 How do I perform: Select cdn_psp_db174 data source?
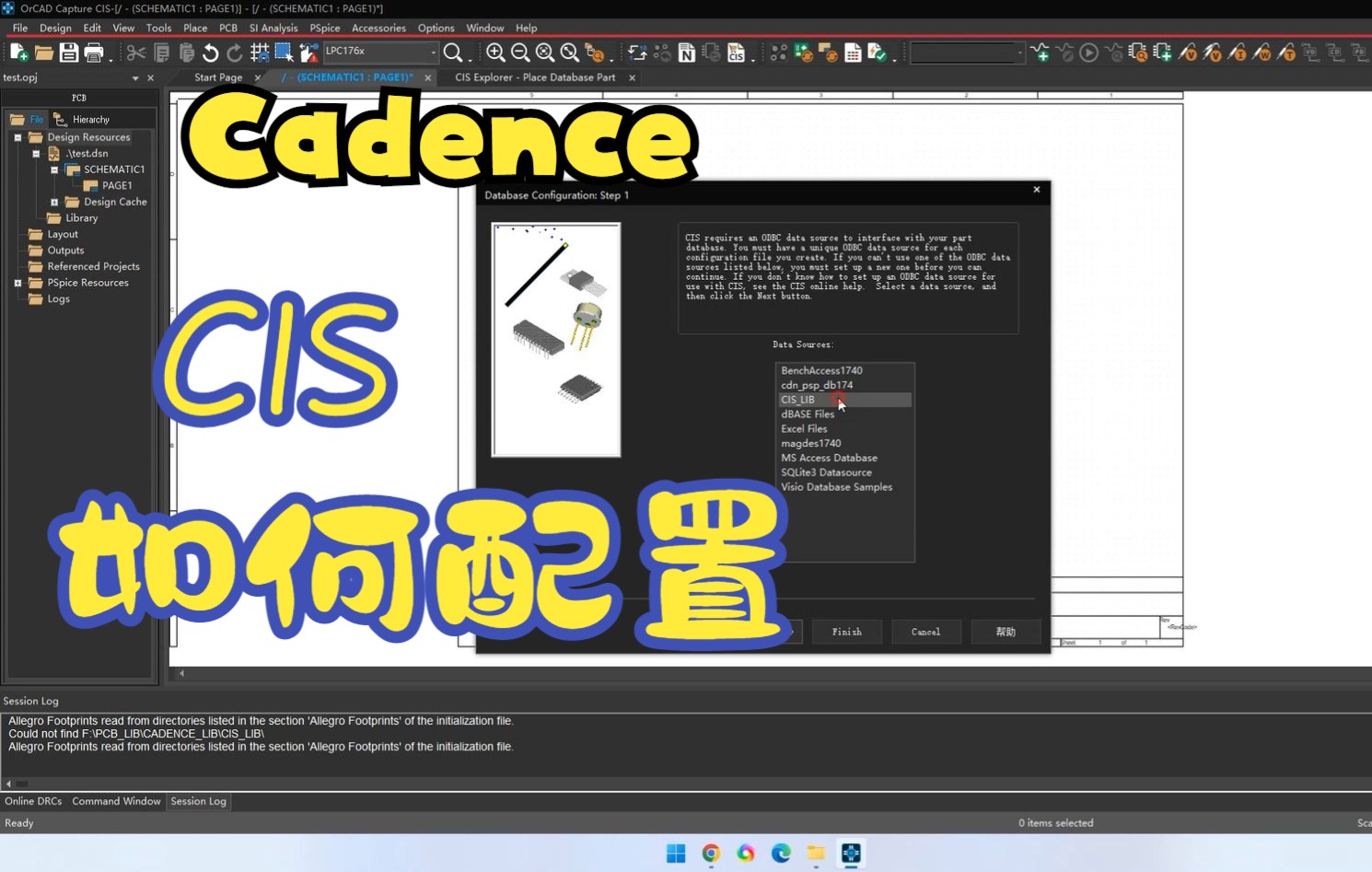click(817, 385)
